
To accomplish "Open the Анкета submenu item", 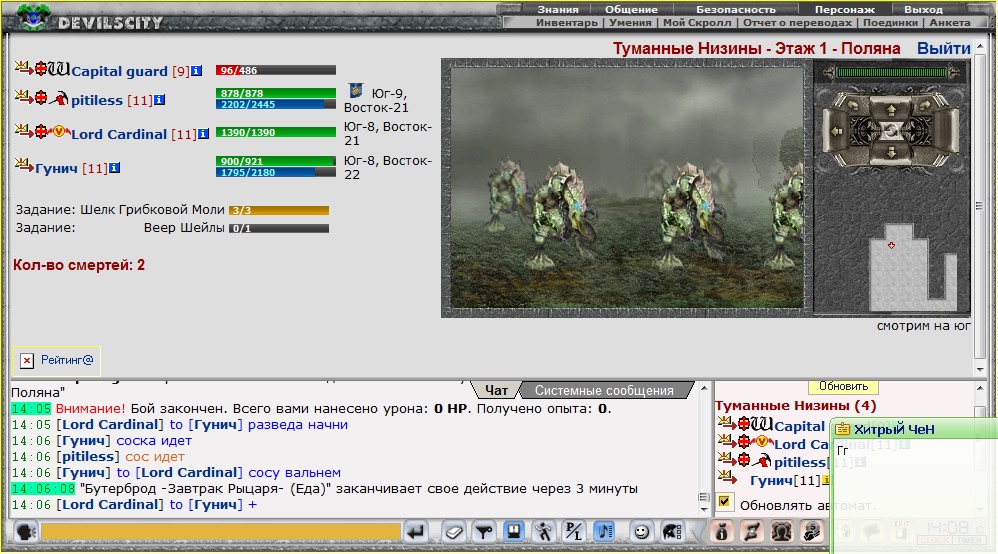I will (x=950, y=22).
